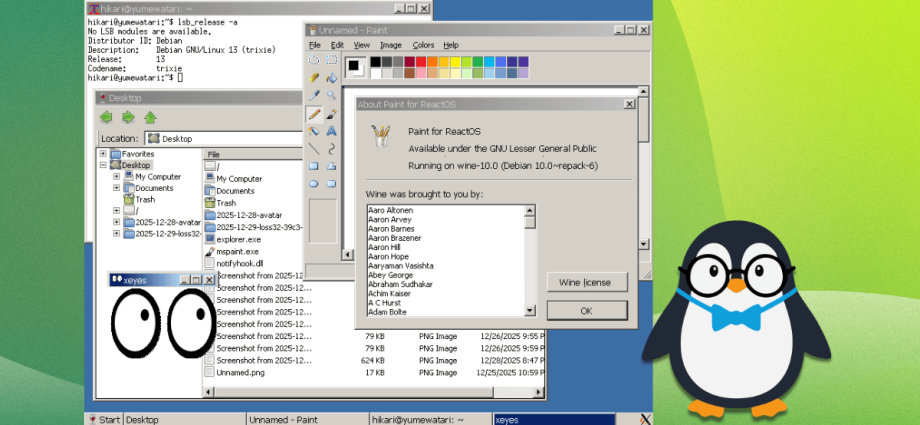
Task: Select the straight Line tool in Paint
Action: click(x=314, y=149)
